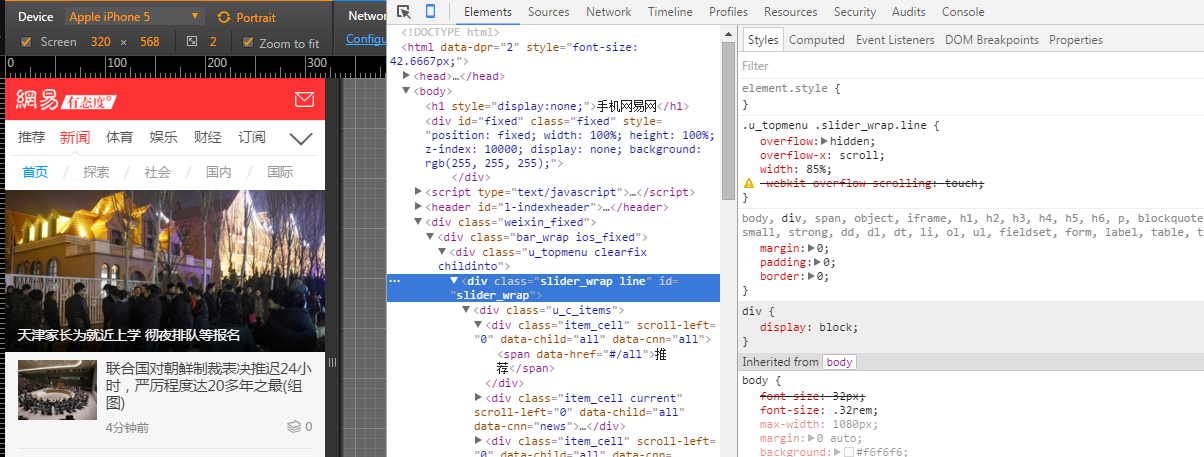
Task: Tap the 娱乐 channel on the page
Action: click(x=164, y=138)
